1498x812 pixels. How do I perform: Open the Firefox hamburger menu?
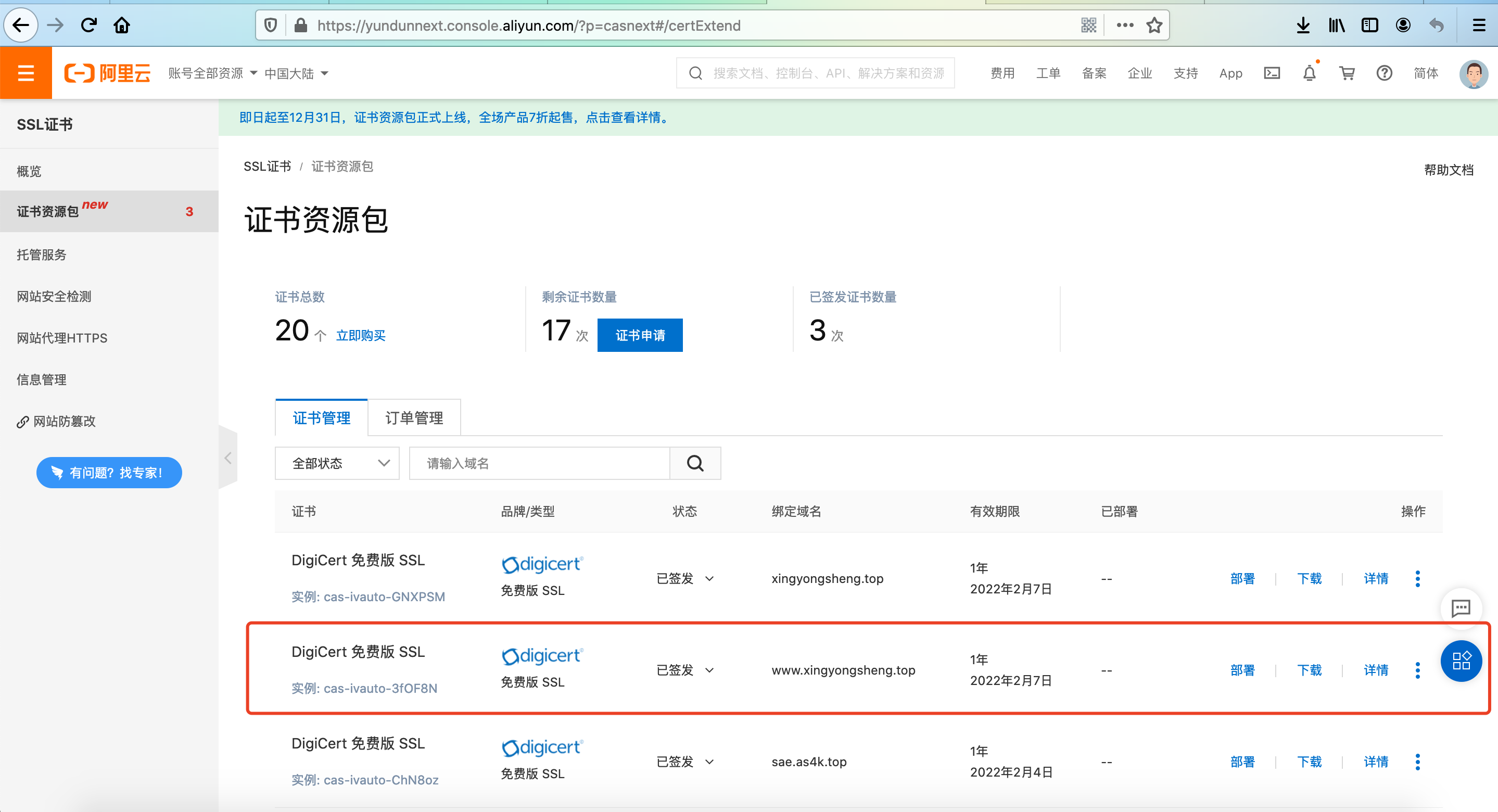click(x=1479, y=25)
